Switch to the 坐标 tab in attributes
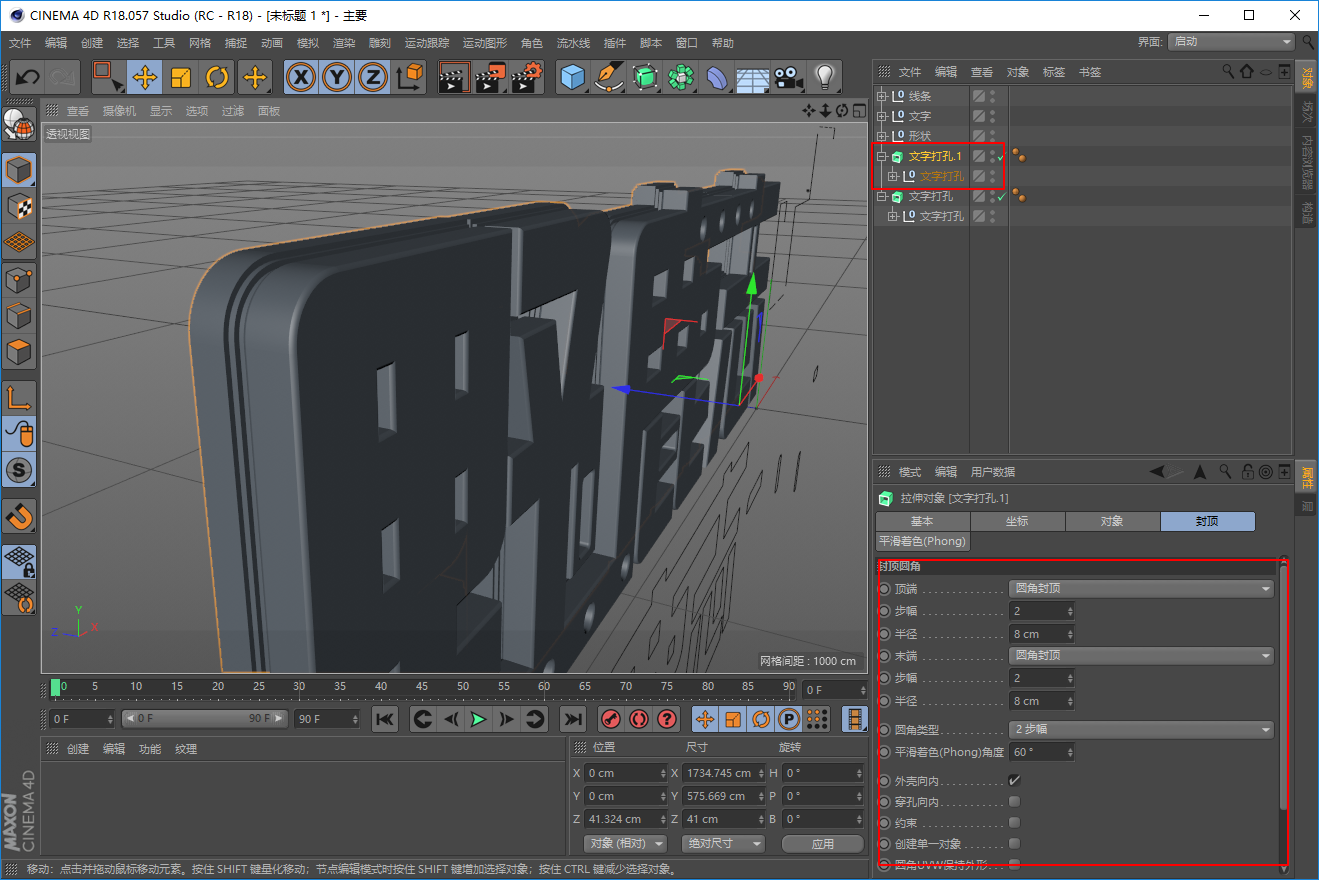The height and width of the screenshot is (880, 1319). click(1018, 521)
